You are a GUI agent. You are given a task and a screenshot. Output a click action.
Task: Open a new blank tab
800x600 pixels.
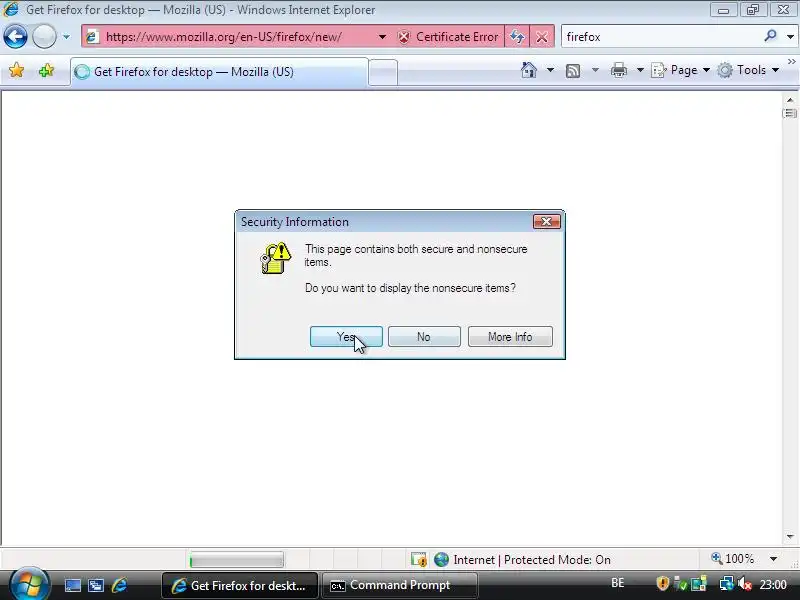(383, 72)
